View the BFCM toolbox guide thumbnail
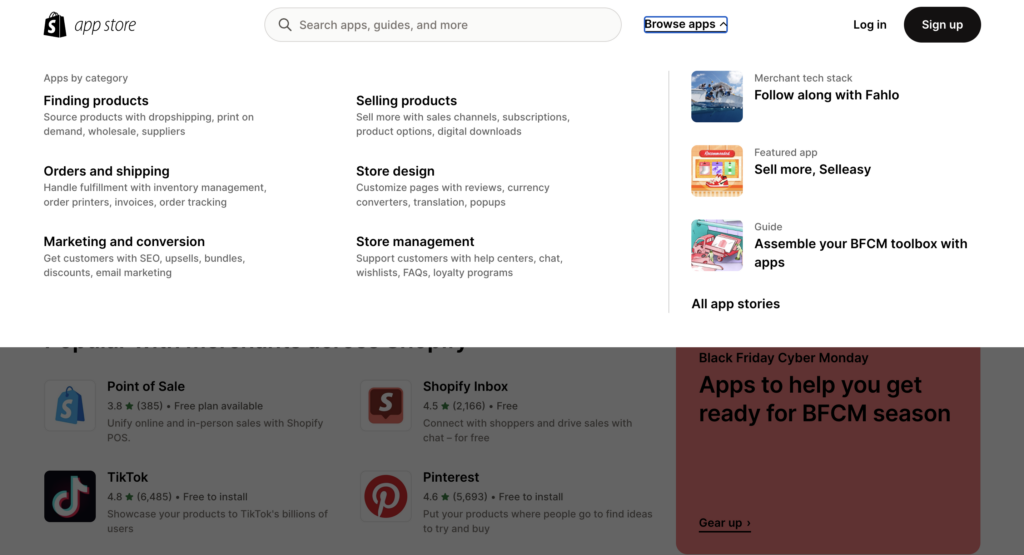The width and height of the screenshot is (1024, 555). point(716,246)
